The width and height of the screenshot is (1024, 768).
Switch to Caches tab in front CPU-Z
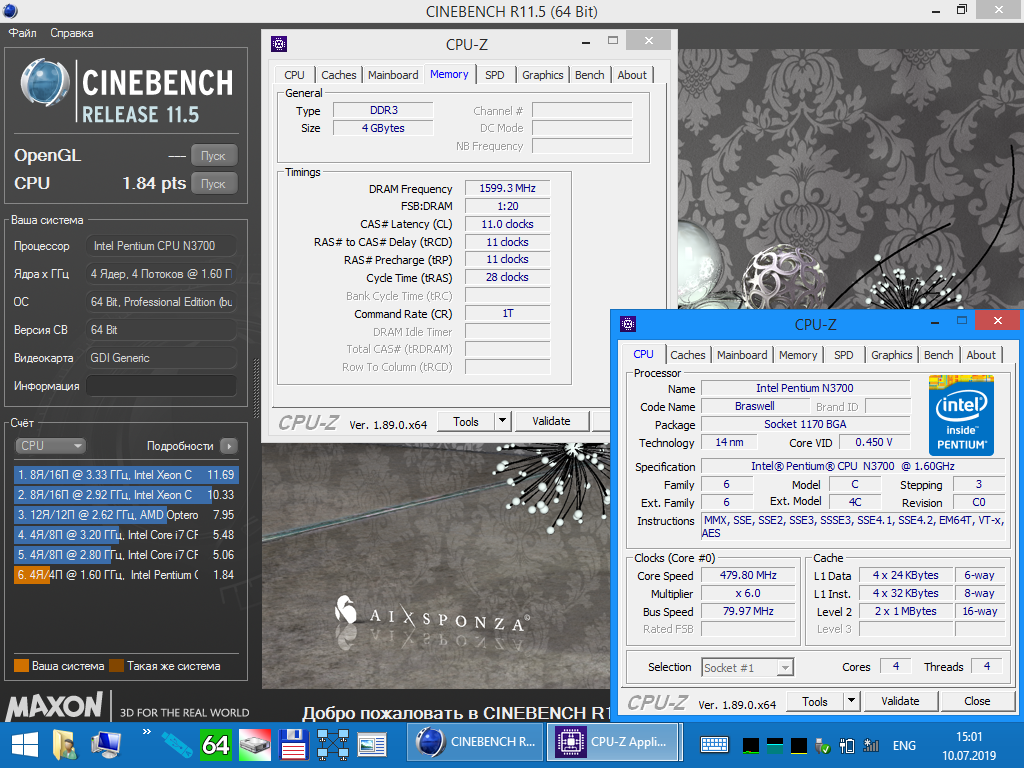point(688,355)
